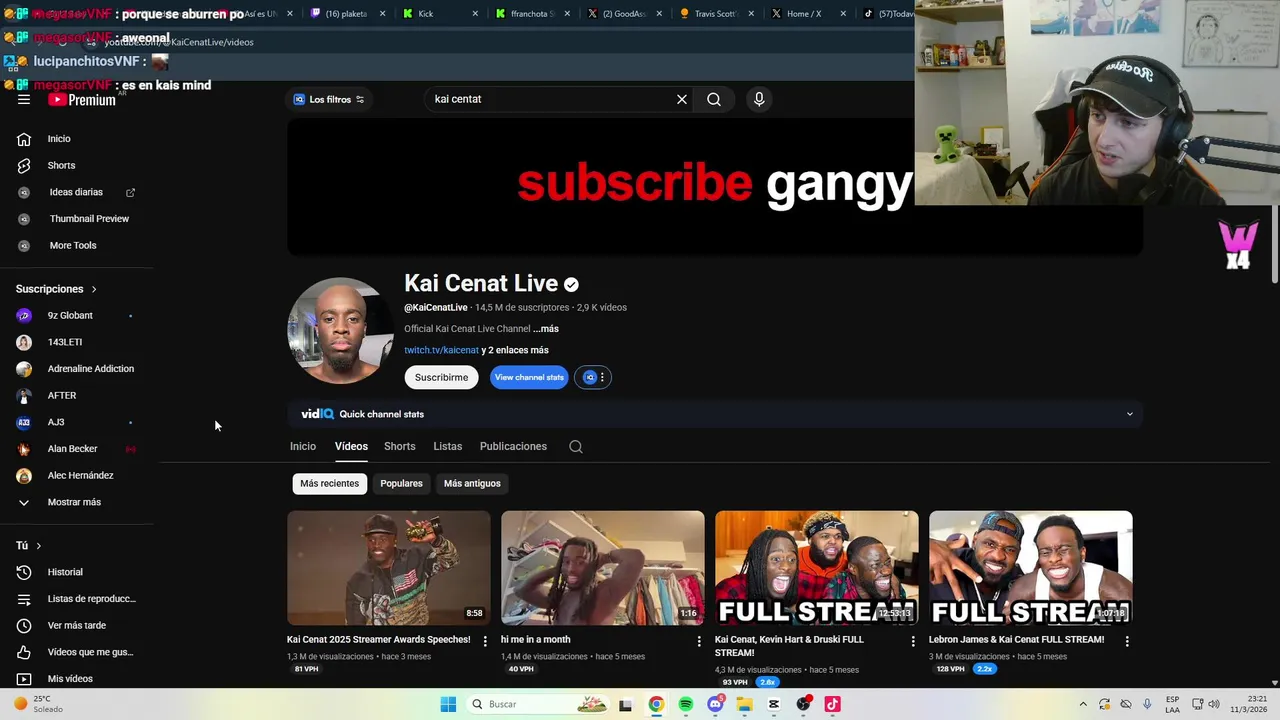
Task: Open twitch.tv/kaicenat link
Action: [441, 350]
